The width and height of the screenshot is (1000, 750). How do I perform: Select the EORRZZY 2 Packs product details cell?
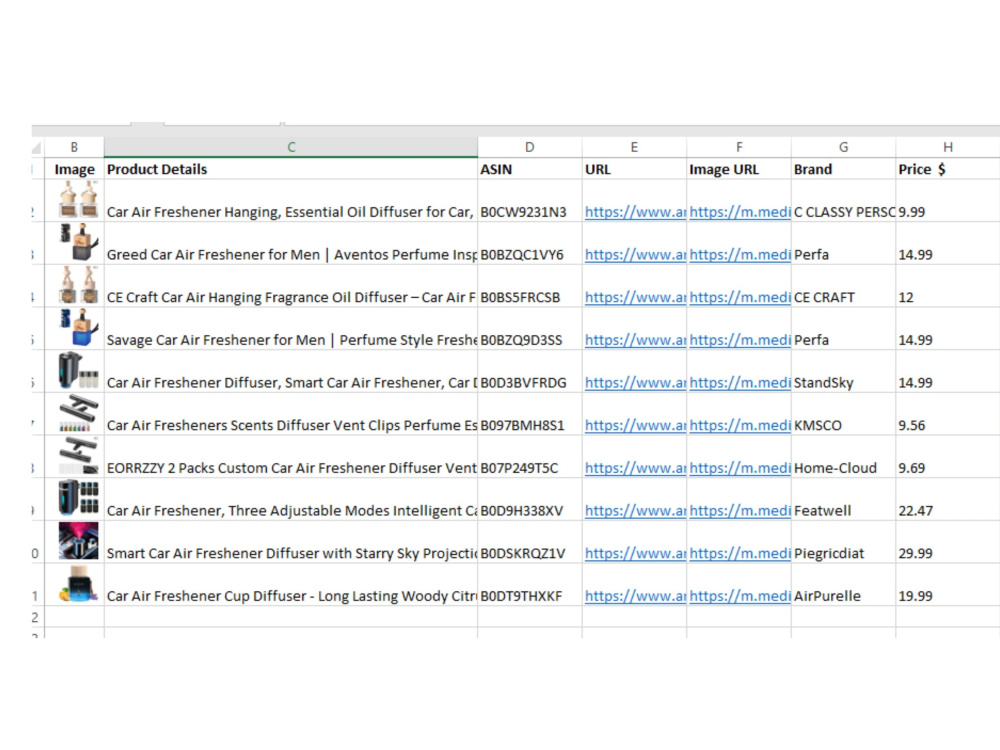[x=291, y=457]
